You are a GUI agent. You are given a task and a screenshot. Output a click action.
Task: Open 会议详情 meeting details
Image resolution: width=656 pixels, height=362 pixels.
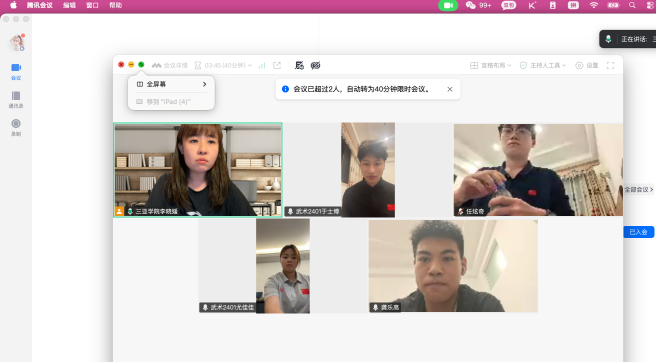tap(169, 65)
